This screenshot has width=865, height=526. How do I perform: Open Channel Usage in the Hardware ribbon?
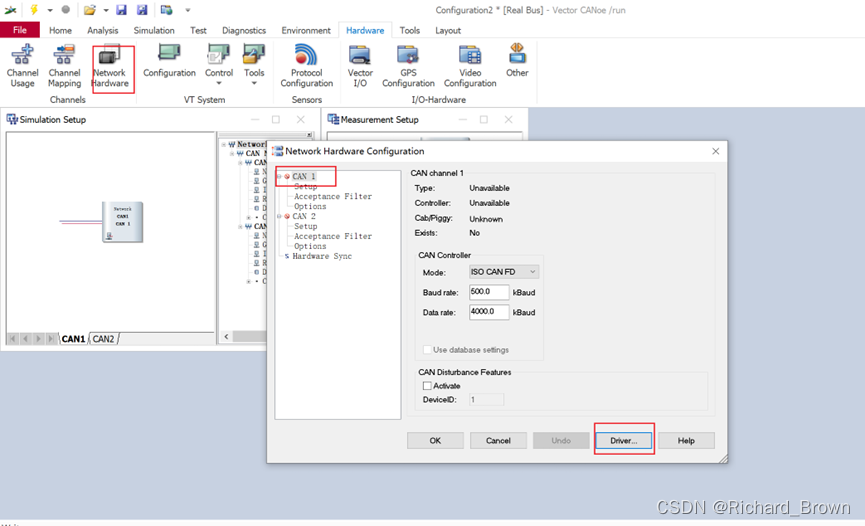[22, 66]
